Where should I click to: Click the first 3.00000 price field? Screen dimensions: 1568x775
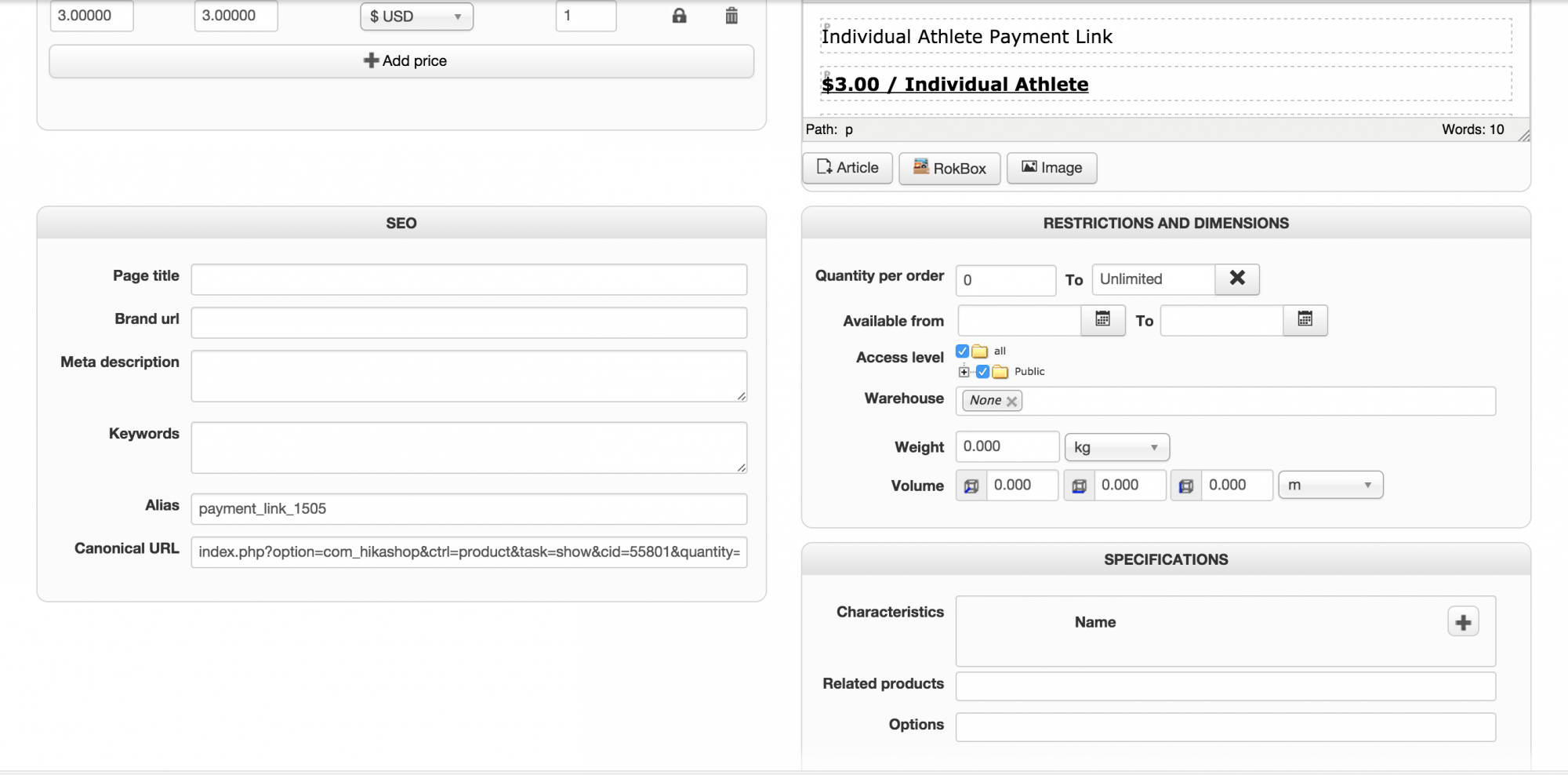[92, 16]
